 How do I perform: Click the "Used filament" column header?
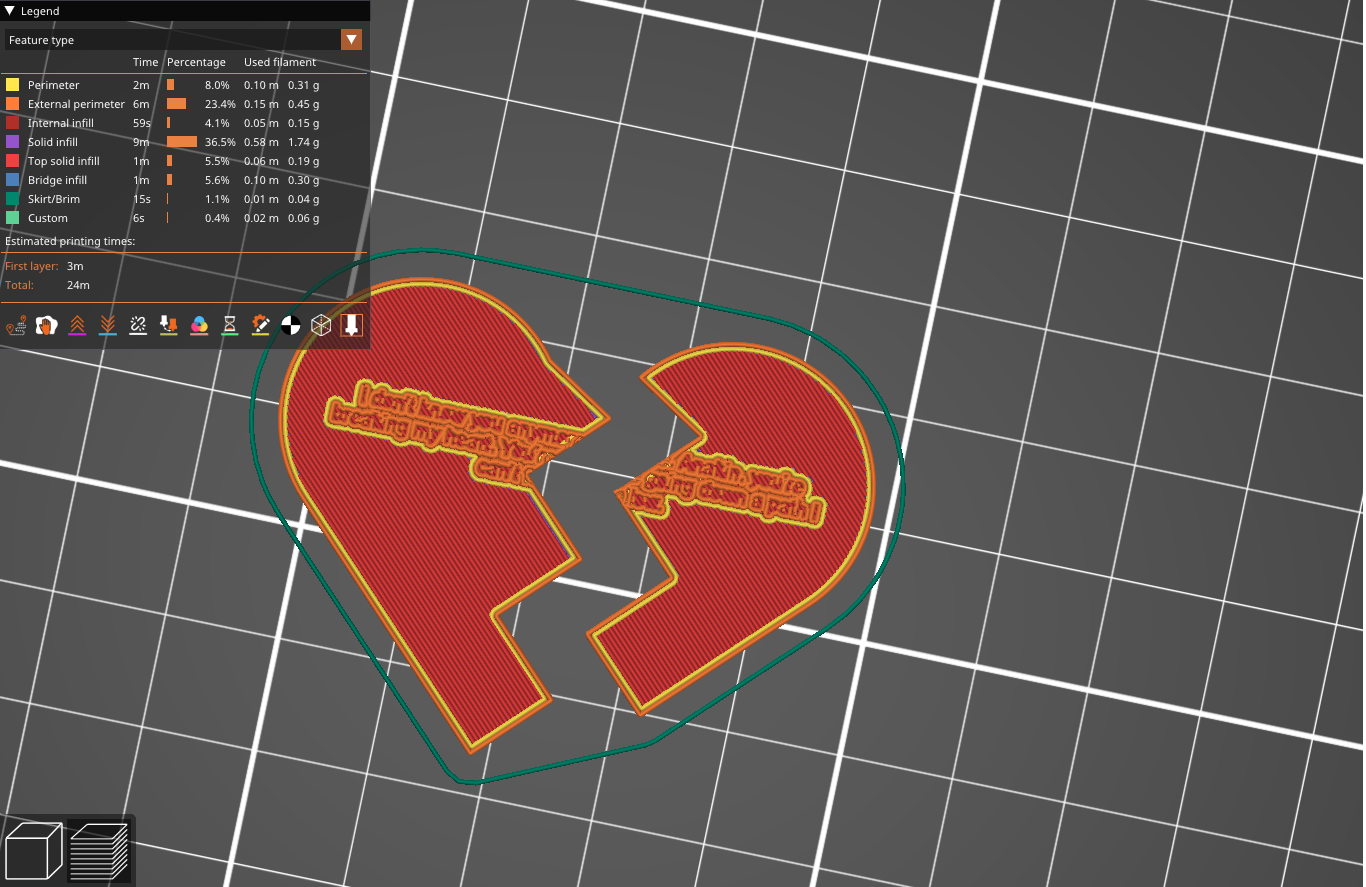tap(280, 62)
